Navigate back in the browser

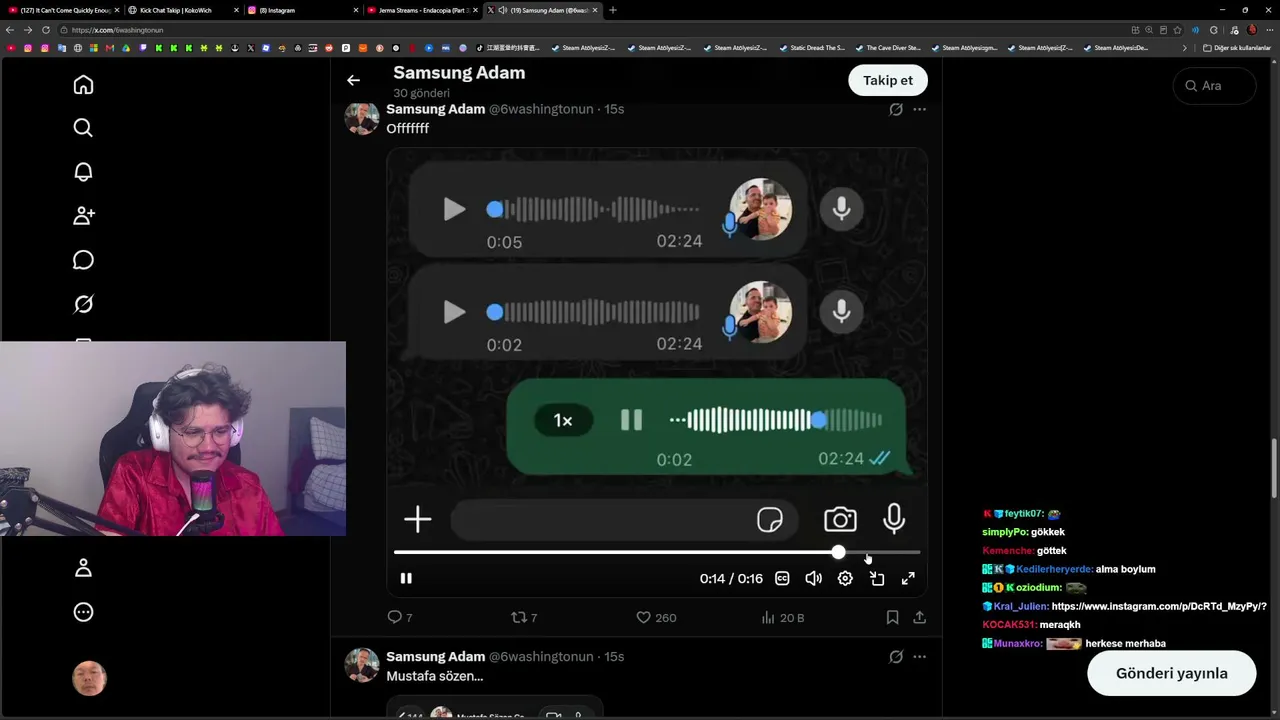tap(10, 30)
